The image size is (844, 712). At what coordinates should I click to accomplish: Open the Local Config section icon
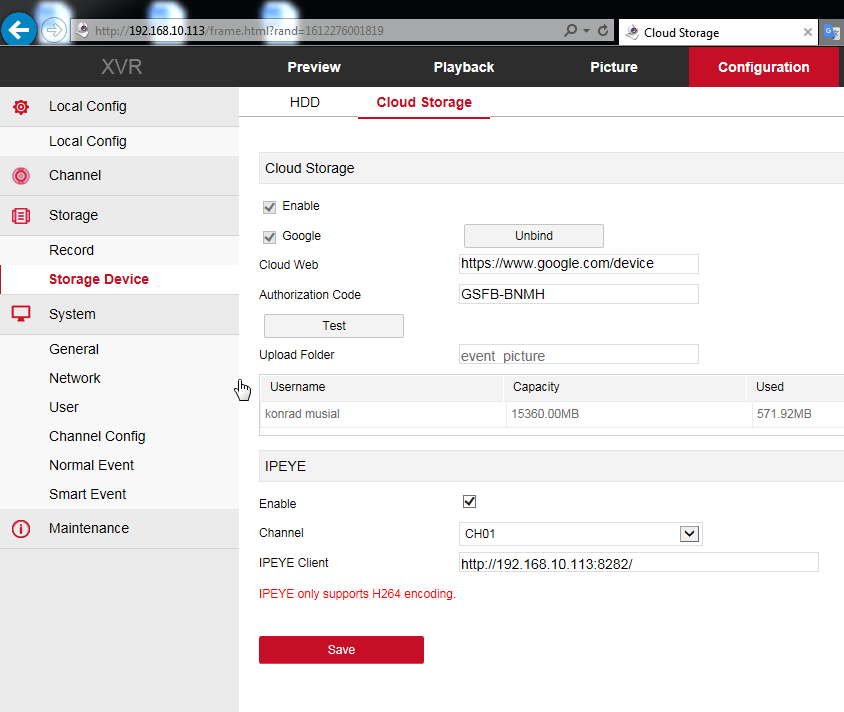[20, 106]
